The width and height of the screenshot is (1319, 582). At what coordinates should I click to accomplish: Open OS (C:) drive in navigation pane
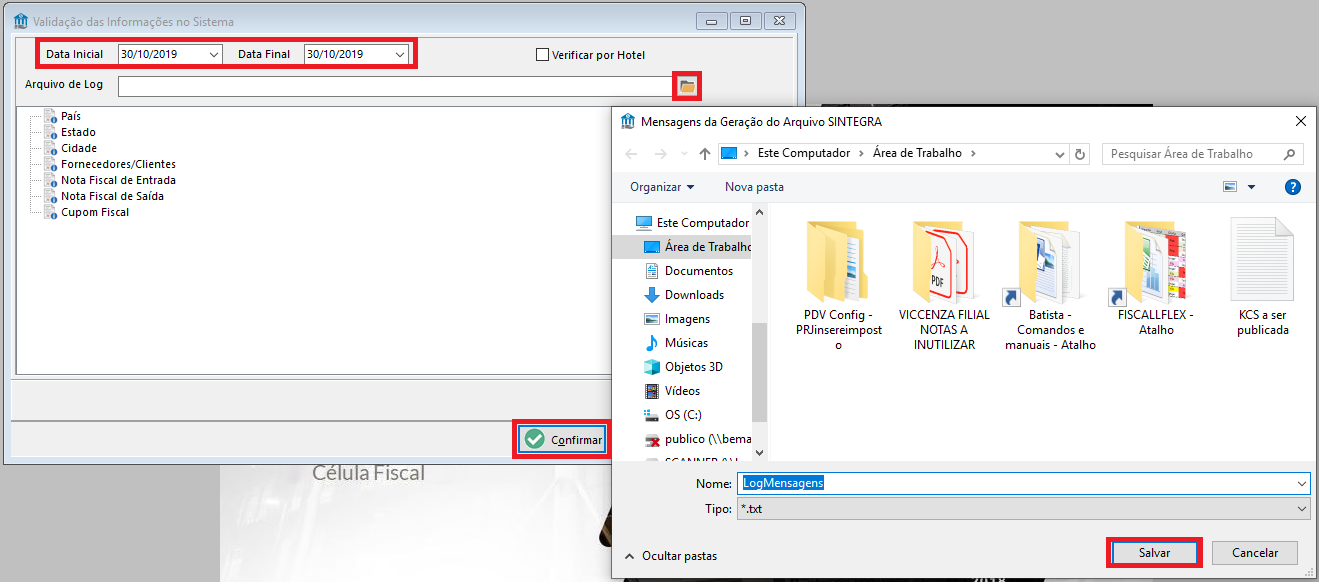click(x=682, y=415)
